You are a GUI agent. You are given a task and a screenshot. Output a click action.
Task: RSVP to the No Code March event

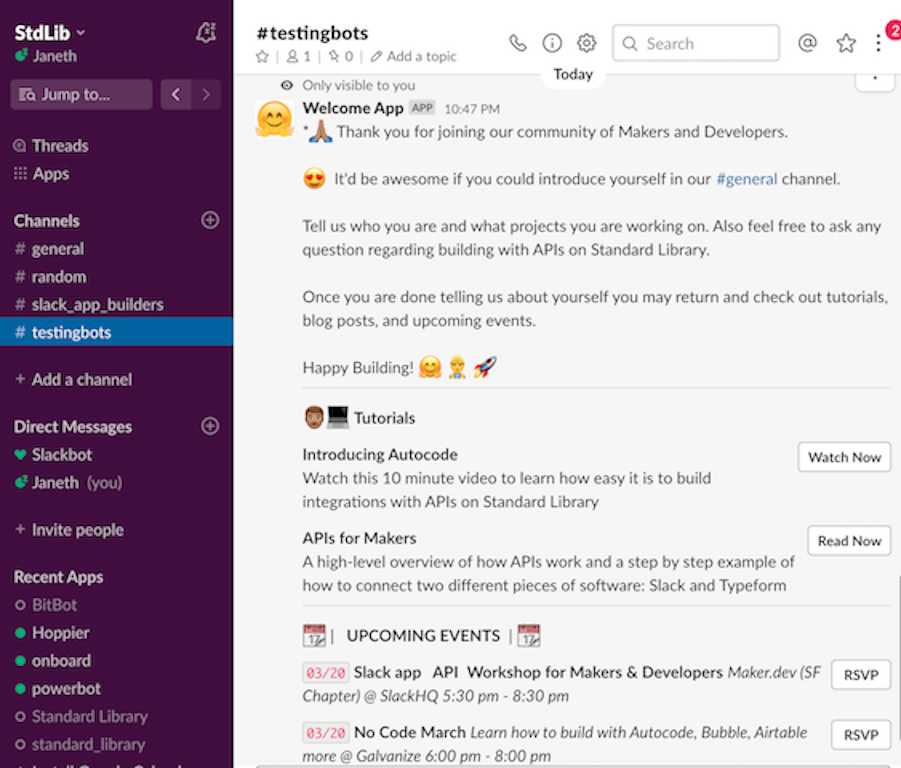[861, 735]
